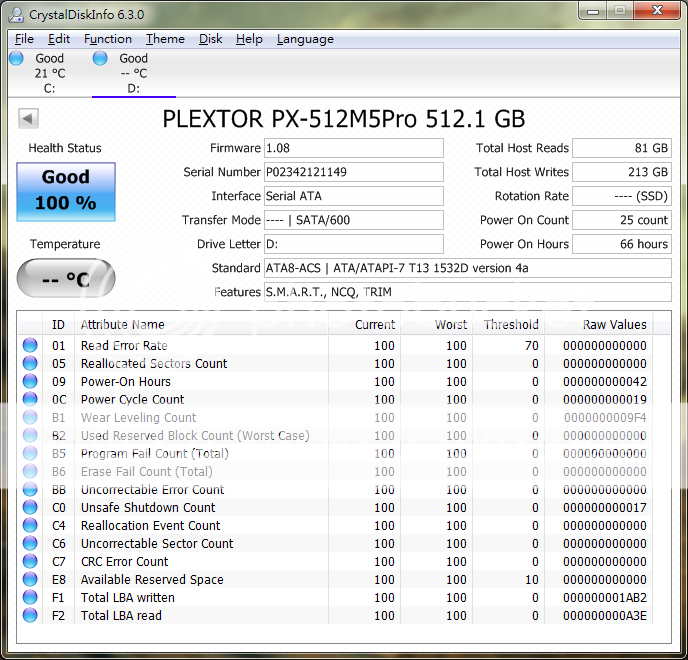Click status orb for Reallocation Event Count

[30, 525]
